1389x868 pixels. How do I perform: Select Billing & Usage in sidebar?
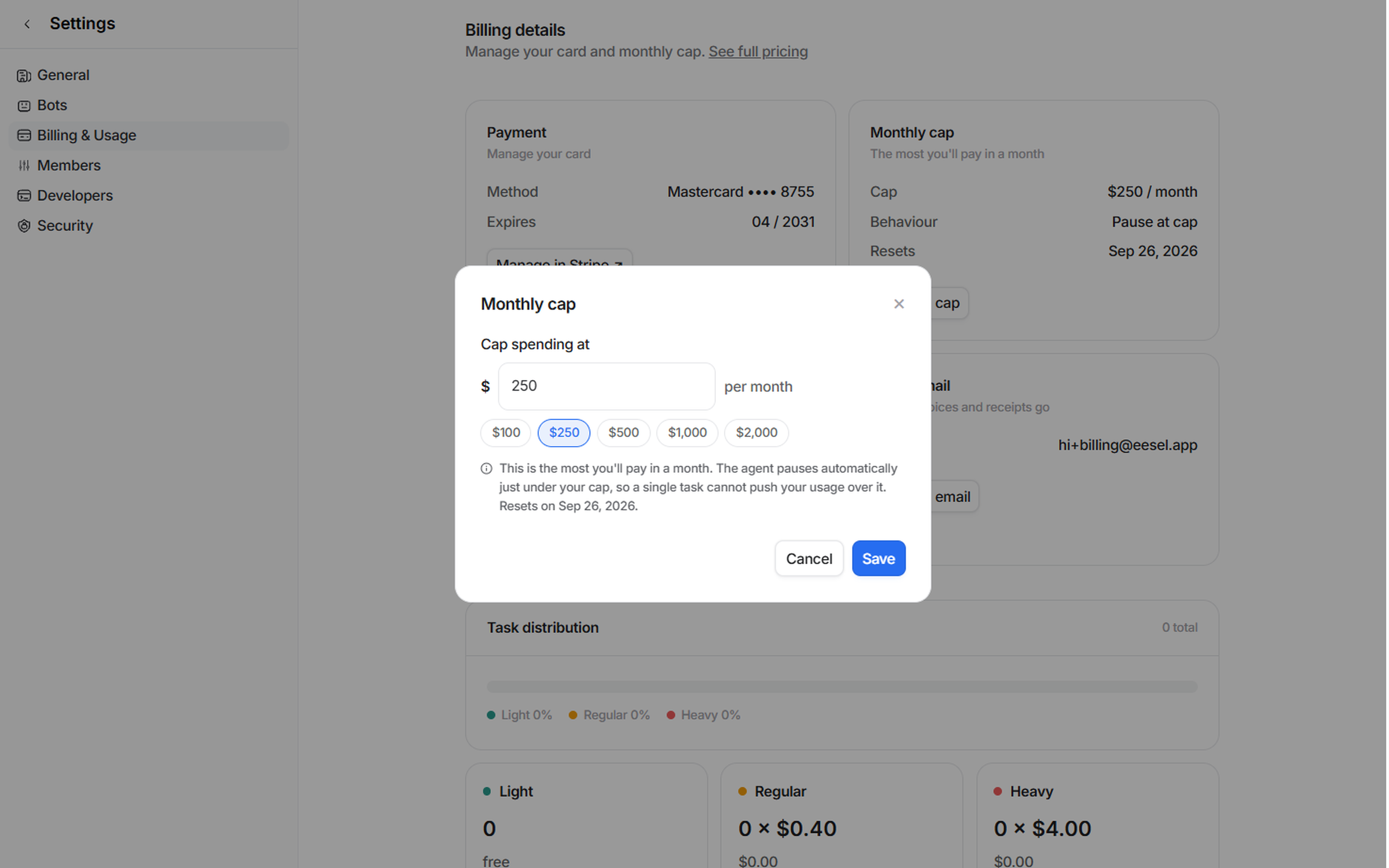[x=148, y=135]
